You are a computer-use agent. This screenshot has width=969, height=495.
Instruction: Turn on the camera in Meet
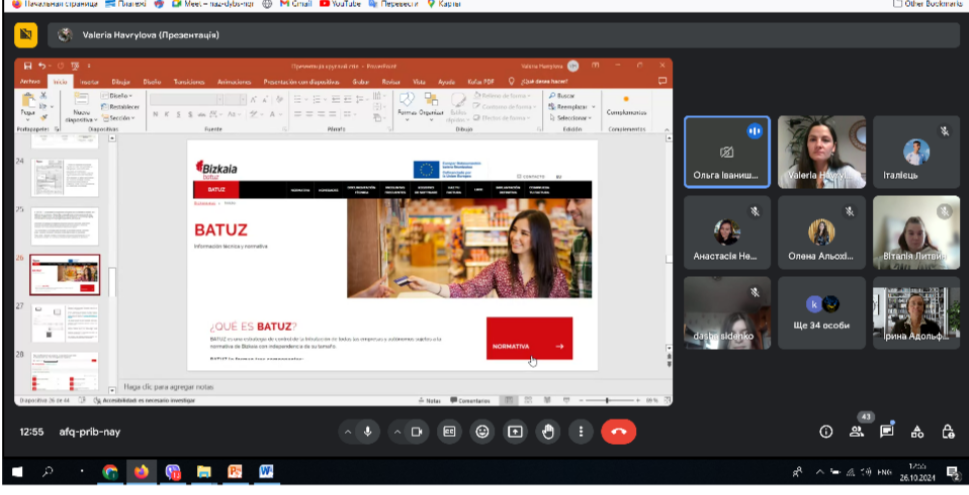click(417, 432)
